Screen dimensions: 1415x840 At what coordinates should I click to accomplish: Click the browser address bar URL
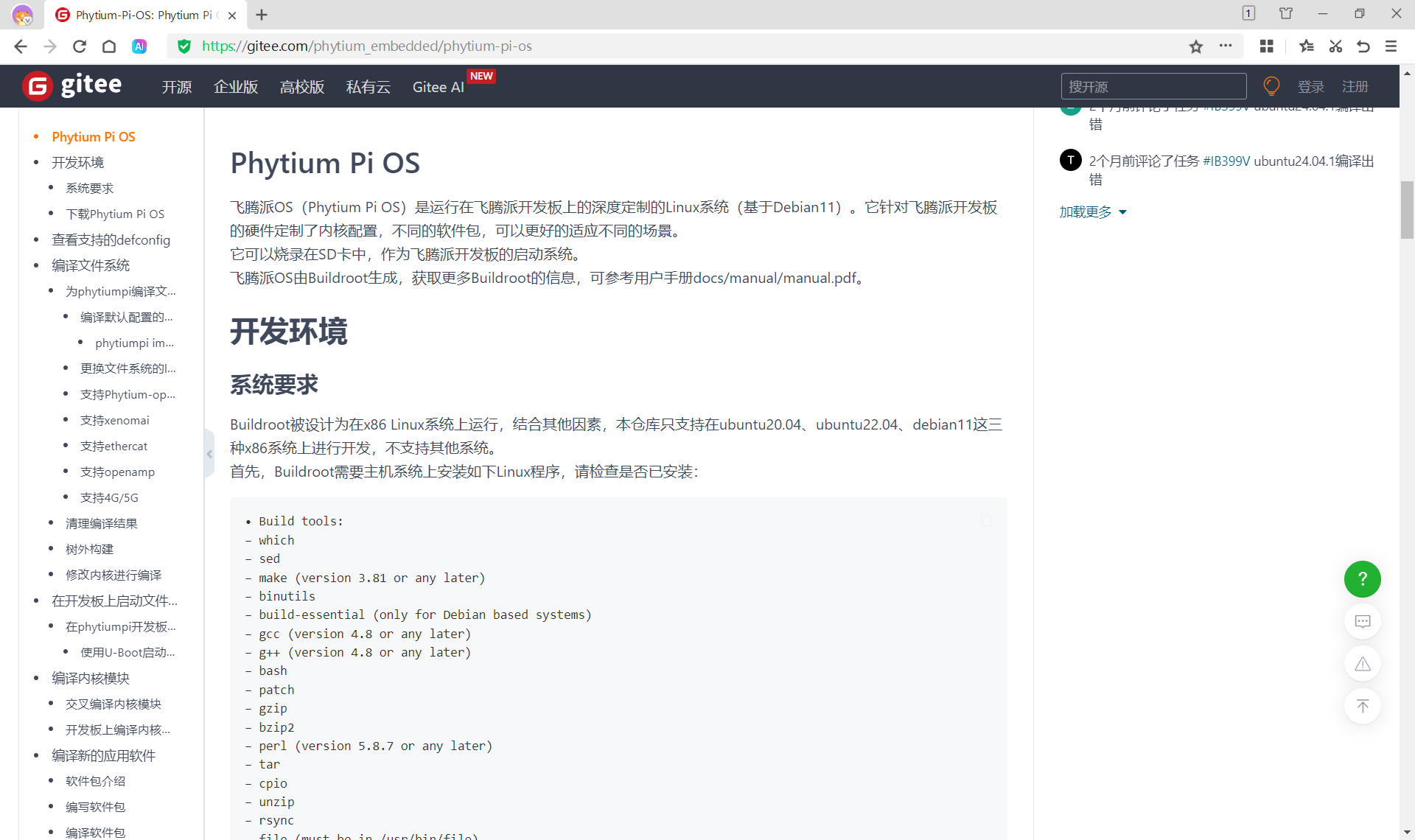click(x=367, y=46)
